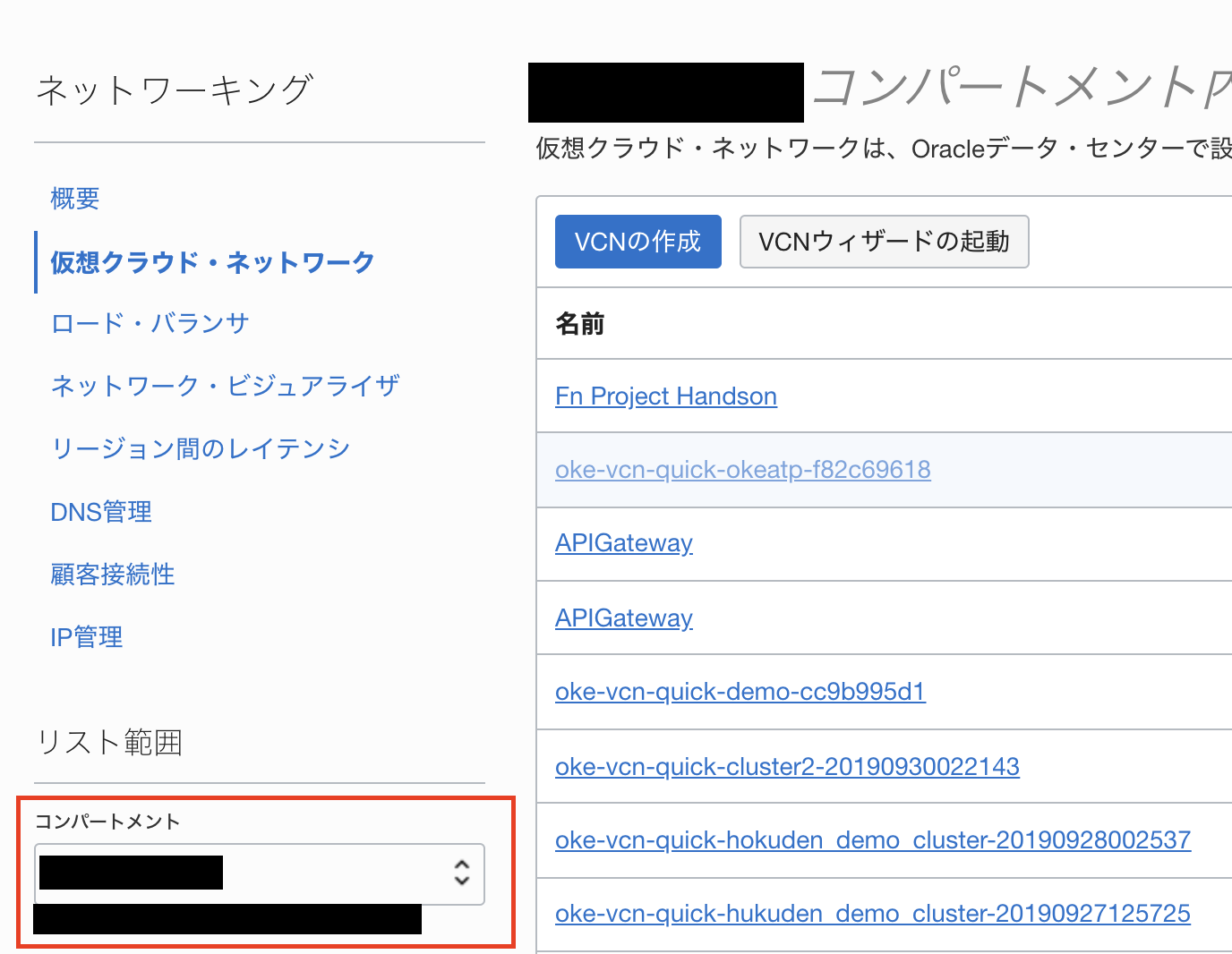Select 顧客接続性 in the sidebar
The height and width of the screenshot is (954, 1232).
pos(113,575)
